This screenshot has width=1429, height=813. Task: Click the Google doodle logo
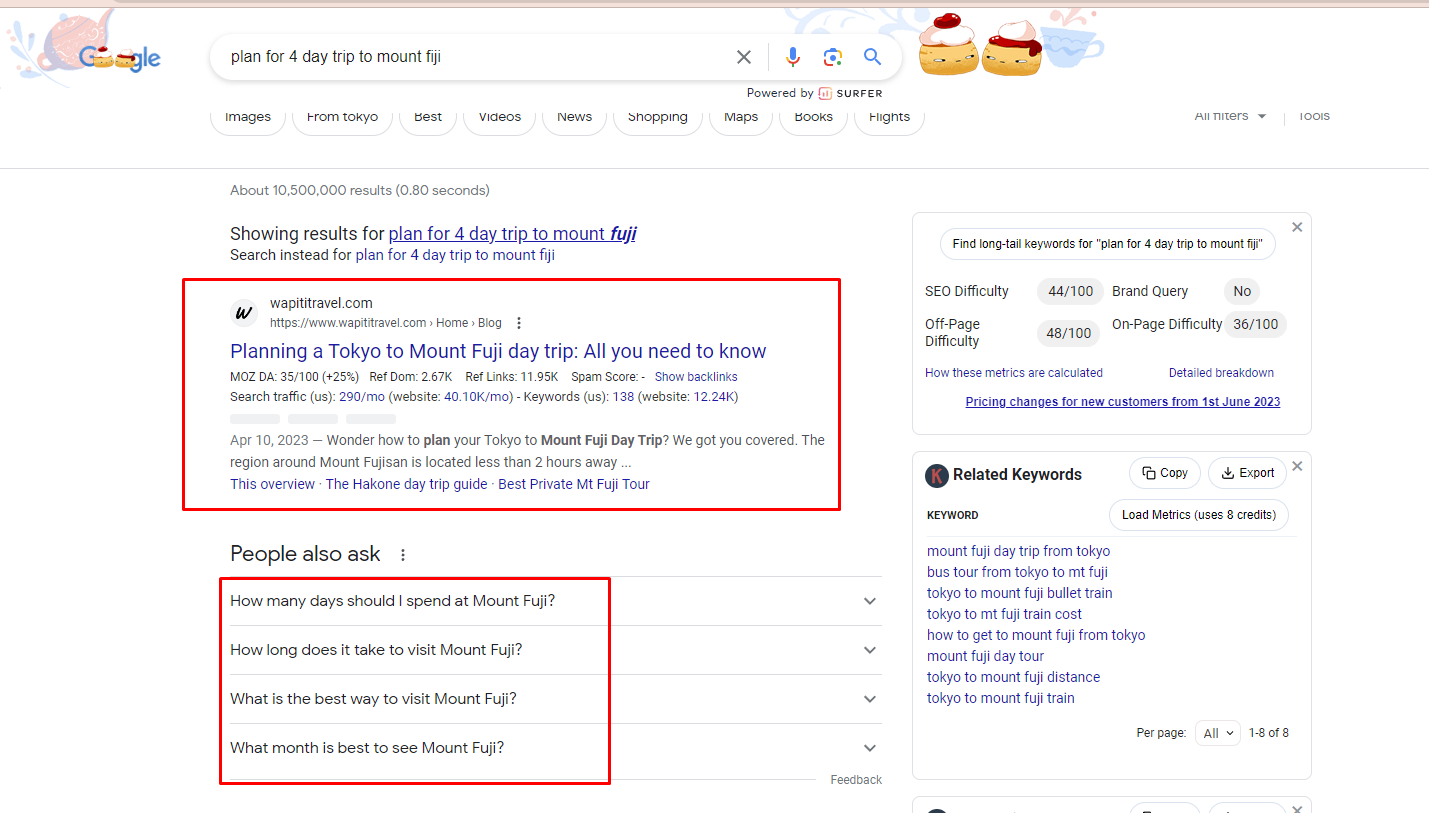pos(120,57)
